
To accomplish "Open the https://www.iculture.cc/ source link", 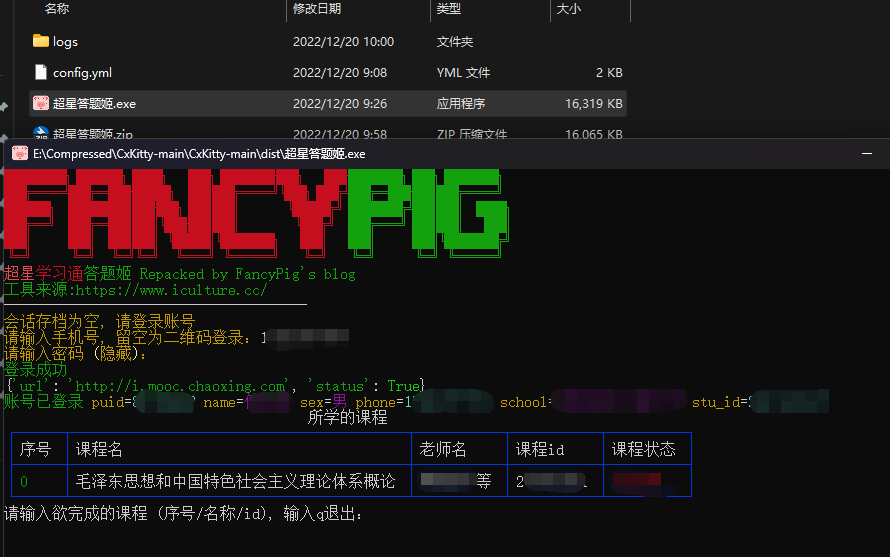I will [171, 290].
